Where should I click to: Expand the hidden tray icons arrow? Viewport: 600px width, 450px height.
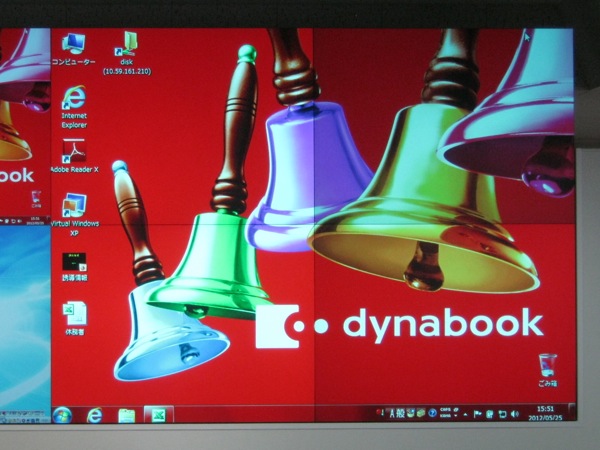[x=465, y=413]
